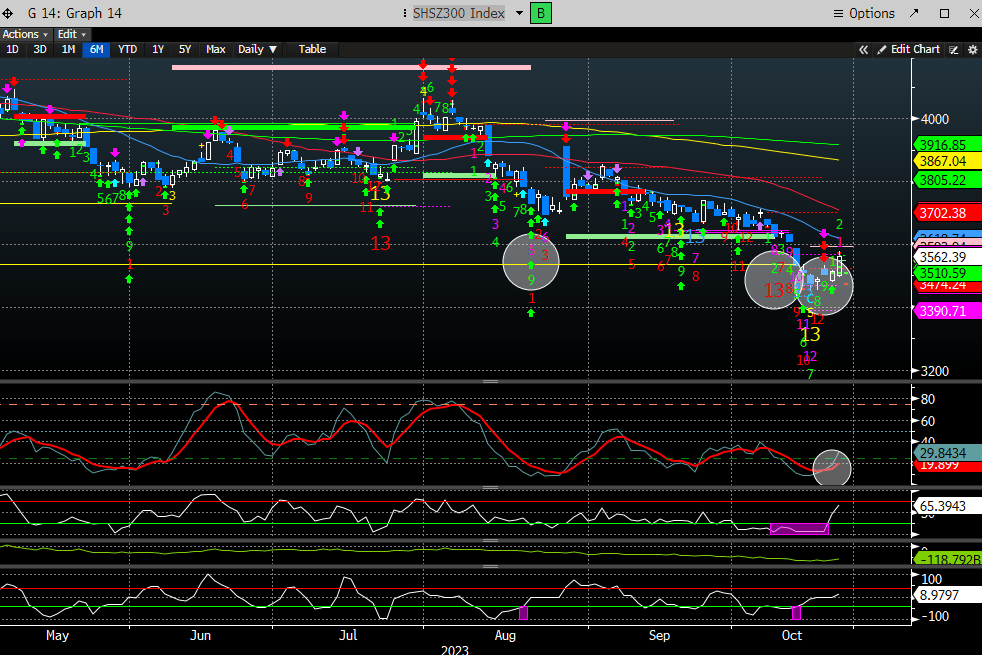Click the annotate pencil-note icon

tap(954, 49)
